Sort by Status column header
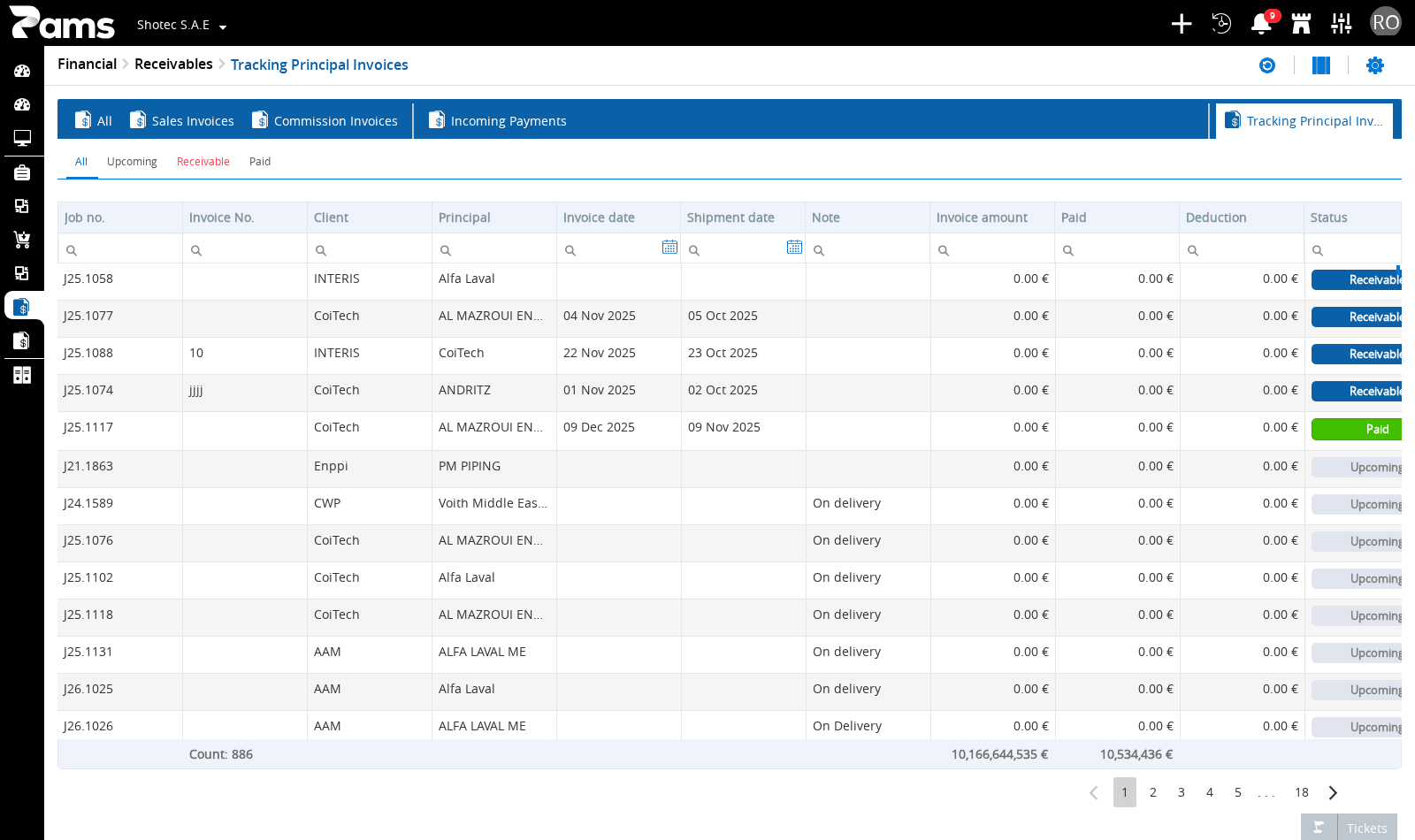 tap(1353, 218)
